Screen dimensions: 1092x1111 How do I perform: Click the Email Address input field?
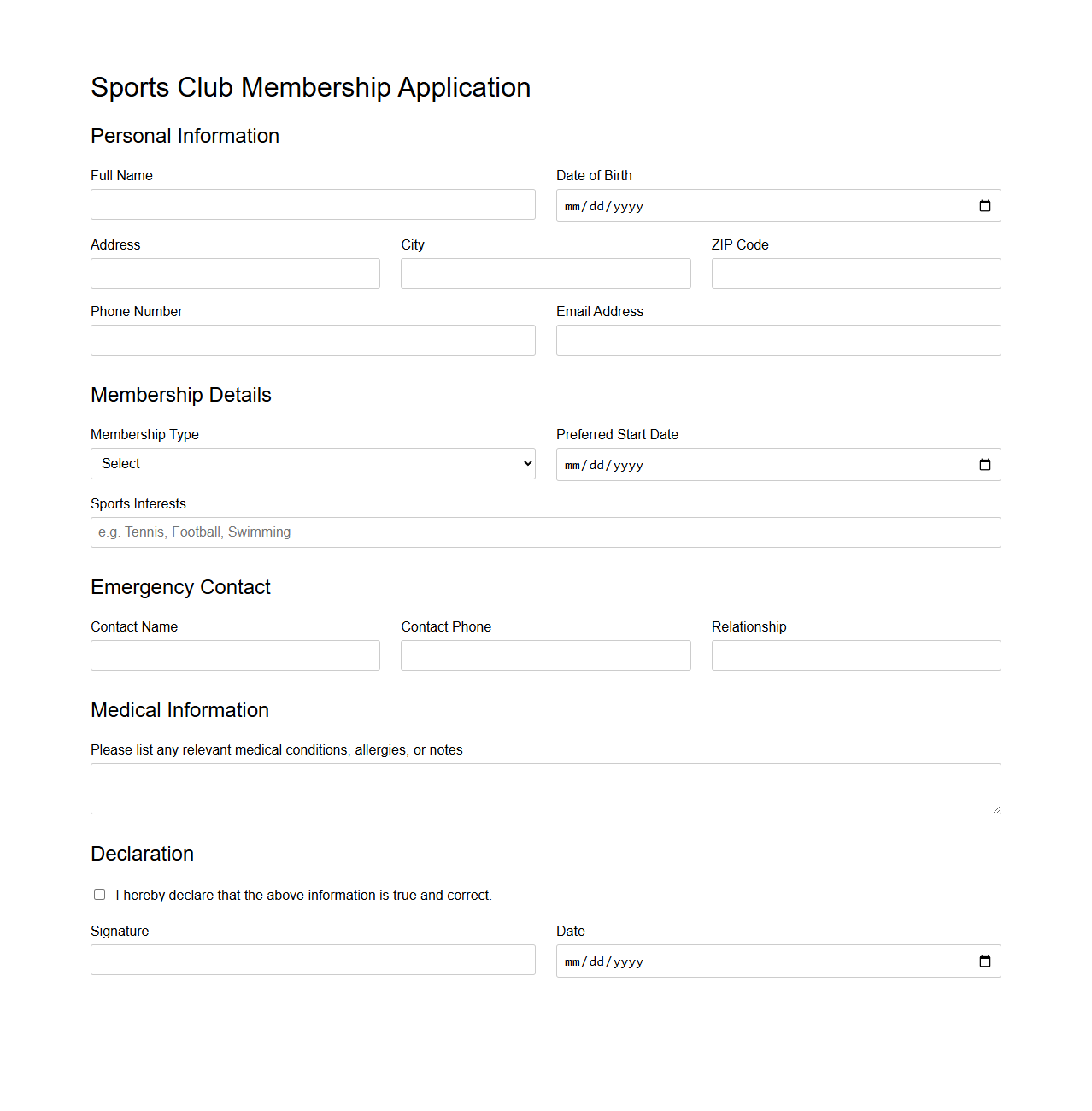pos(778,339)
